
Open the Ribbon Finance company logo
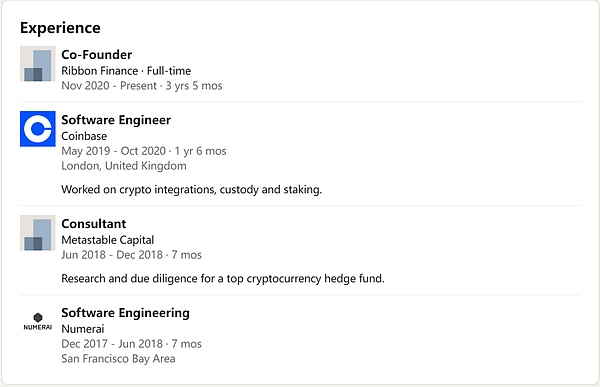(38, 64)
